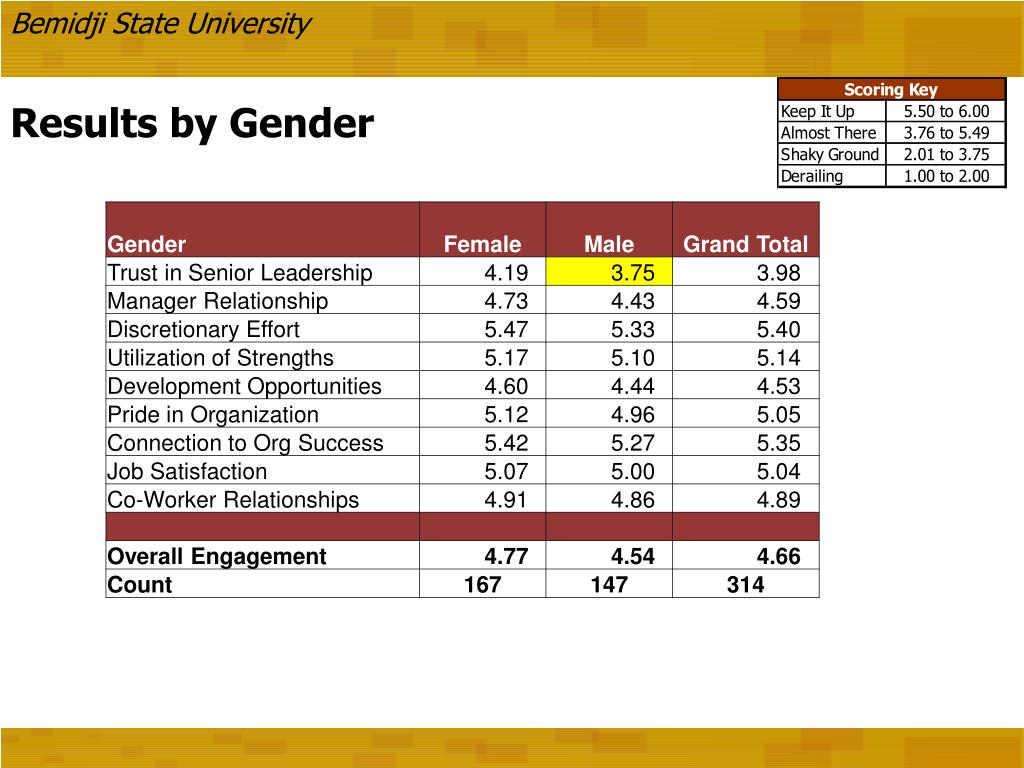Click the '5.50 to 6.00' range cell

[x=946, y=111]
